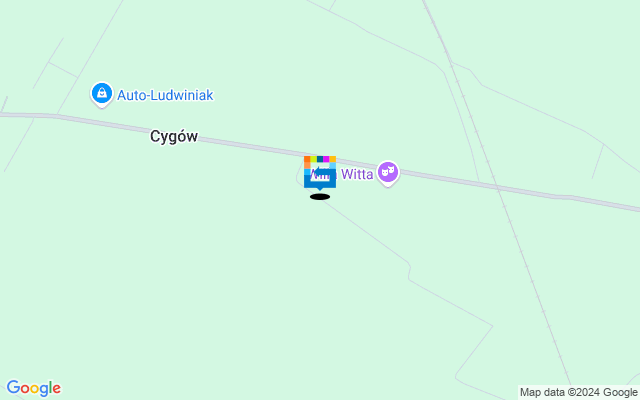Pick the lime-yellow square on the marker
This screenshot has height=400, width=640.
tap(313, 159)
